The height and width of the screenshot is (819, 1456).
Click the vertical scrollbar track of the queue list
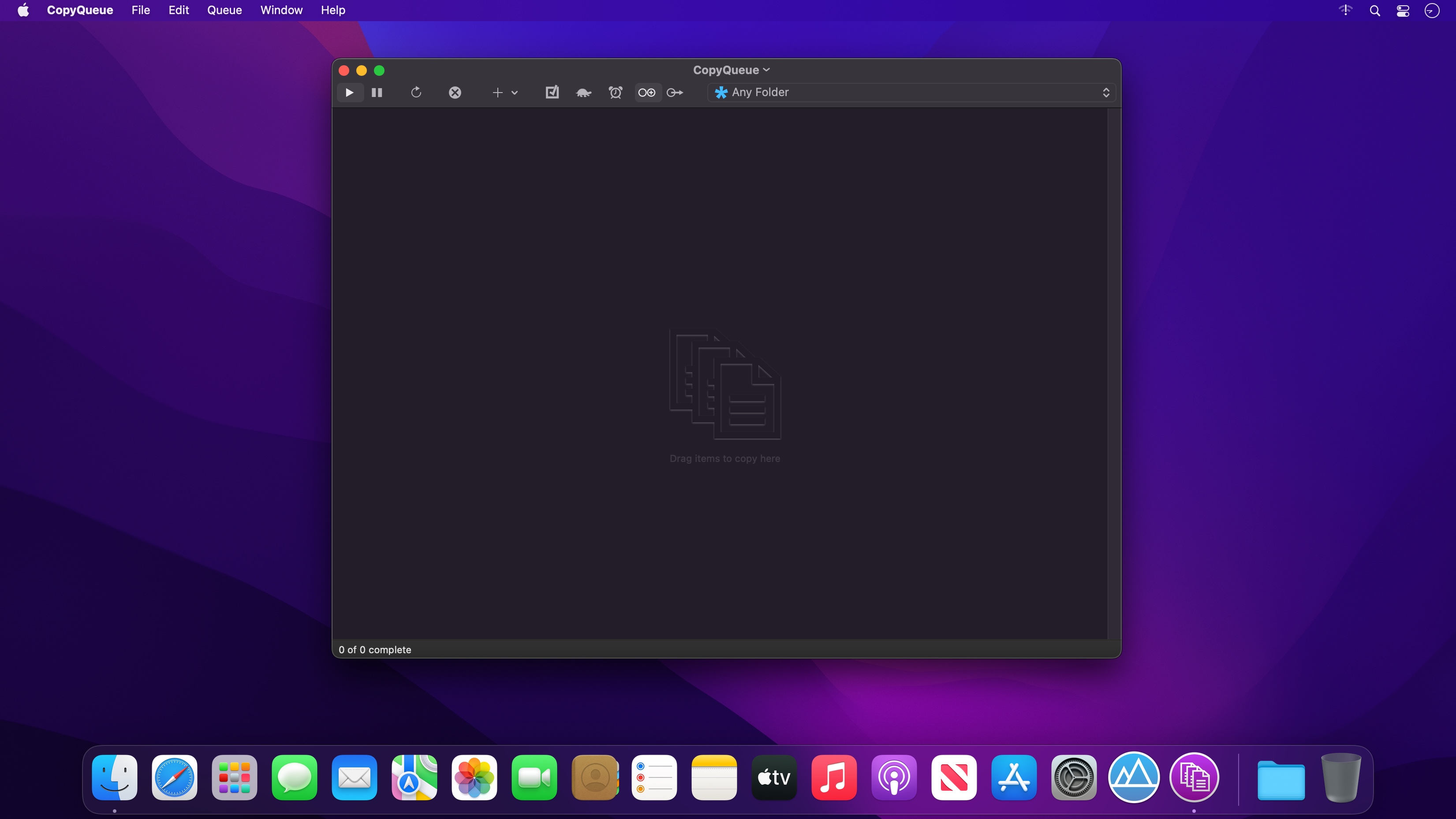pos(1113,373)
